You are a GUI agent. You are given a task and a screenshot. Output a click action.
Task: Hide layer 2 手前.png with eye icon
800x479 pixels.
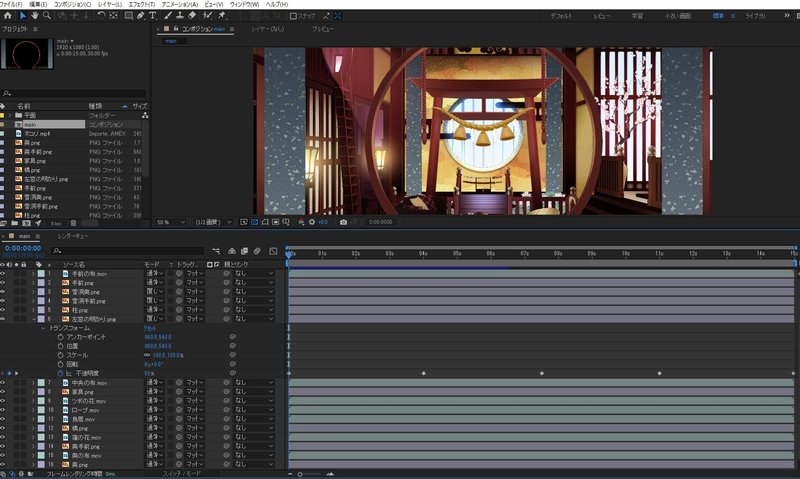click(x=3, y=283)
